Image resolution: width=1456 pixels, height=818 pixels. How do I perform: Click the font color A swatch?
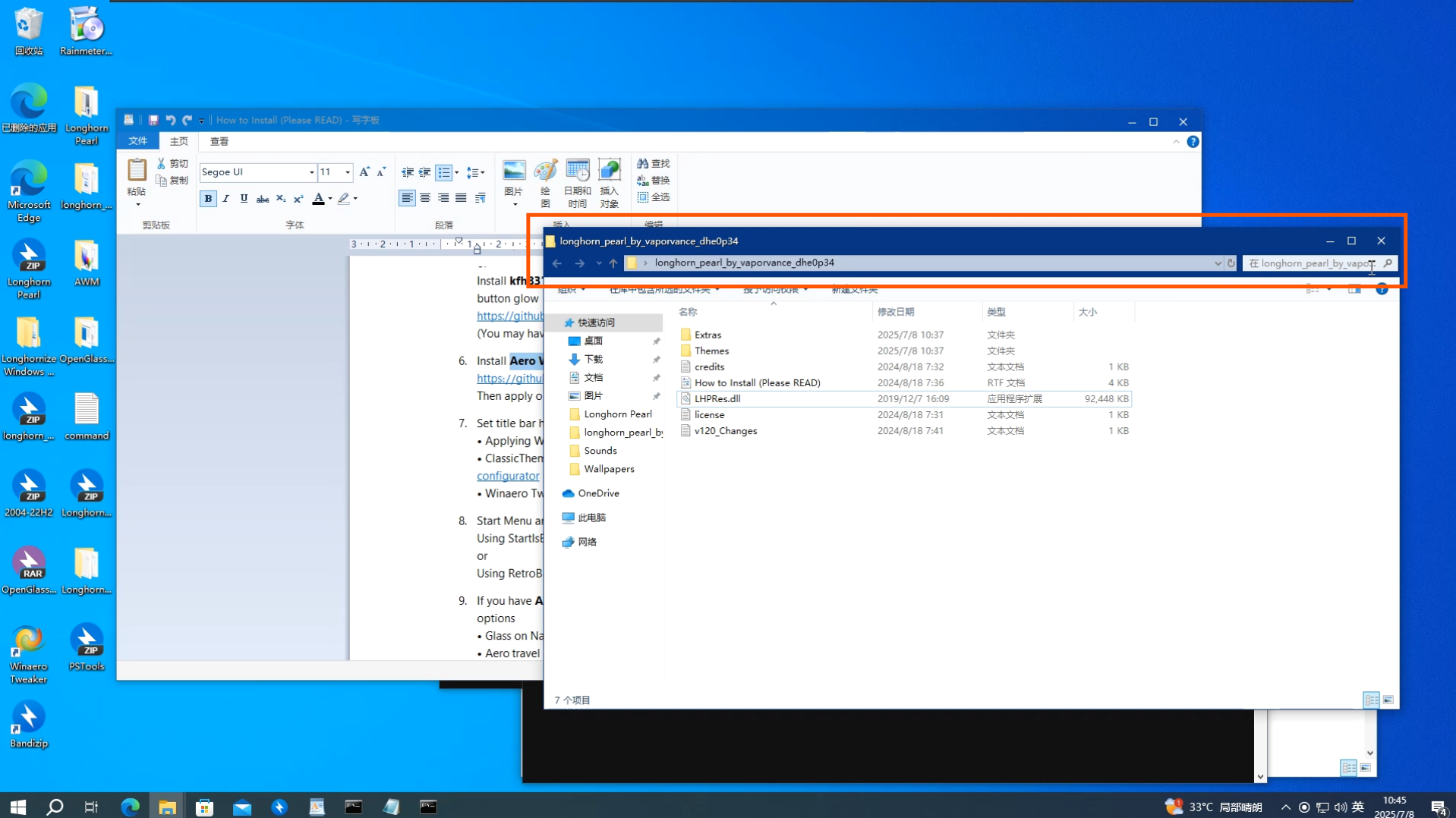click(319, 199)
